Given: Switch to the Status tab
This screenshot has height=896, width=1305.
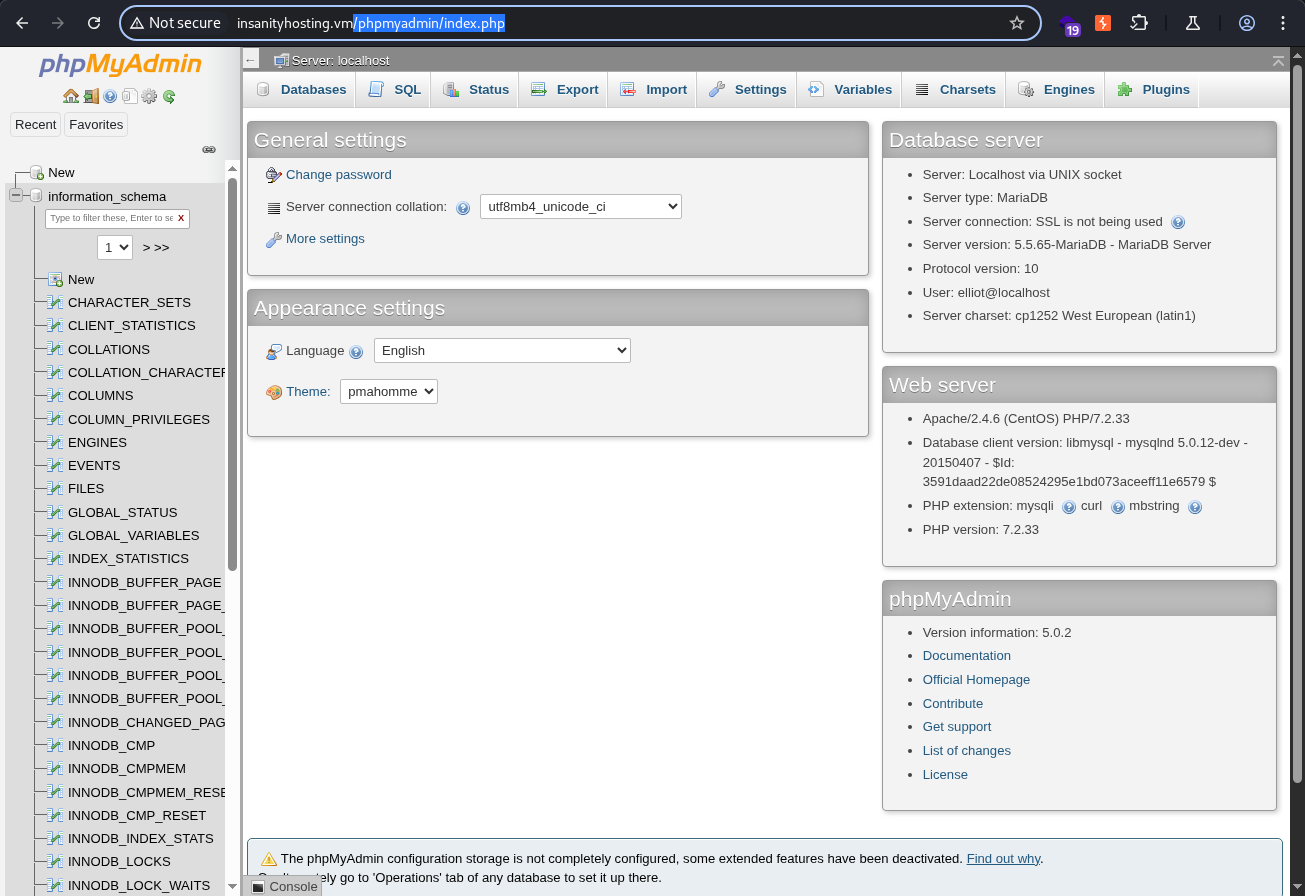Looking at the screenshot, I should (x=476, y=89).
